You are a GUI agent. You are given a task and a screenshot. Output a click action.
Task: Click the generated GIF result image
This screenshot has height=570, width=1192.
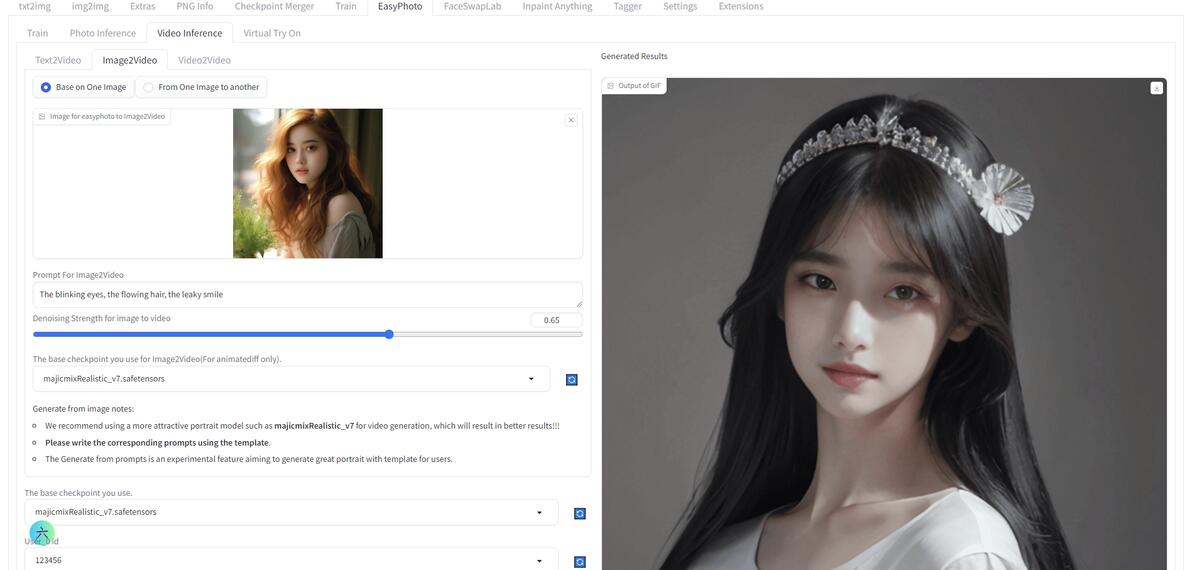pos(884,324)
